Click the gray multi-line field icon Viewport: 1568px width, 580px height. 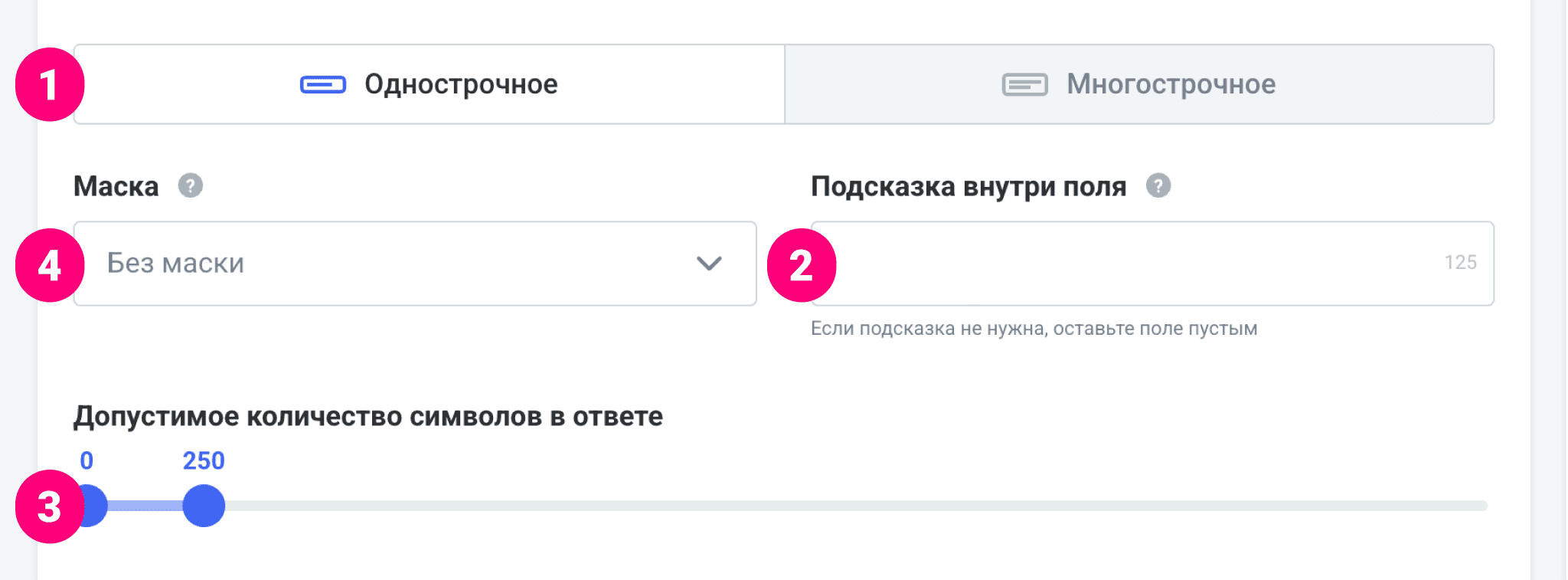click(1024, 84)
